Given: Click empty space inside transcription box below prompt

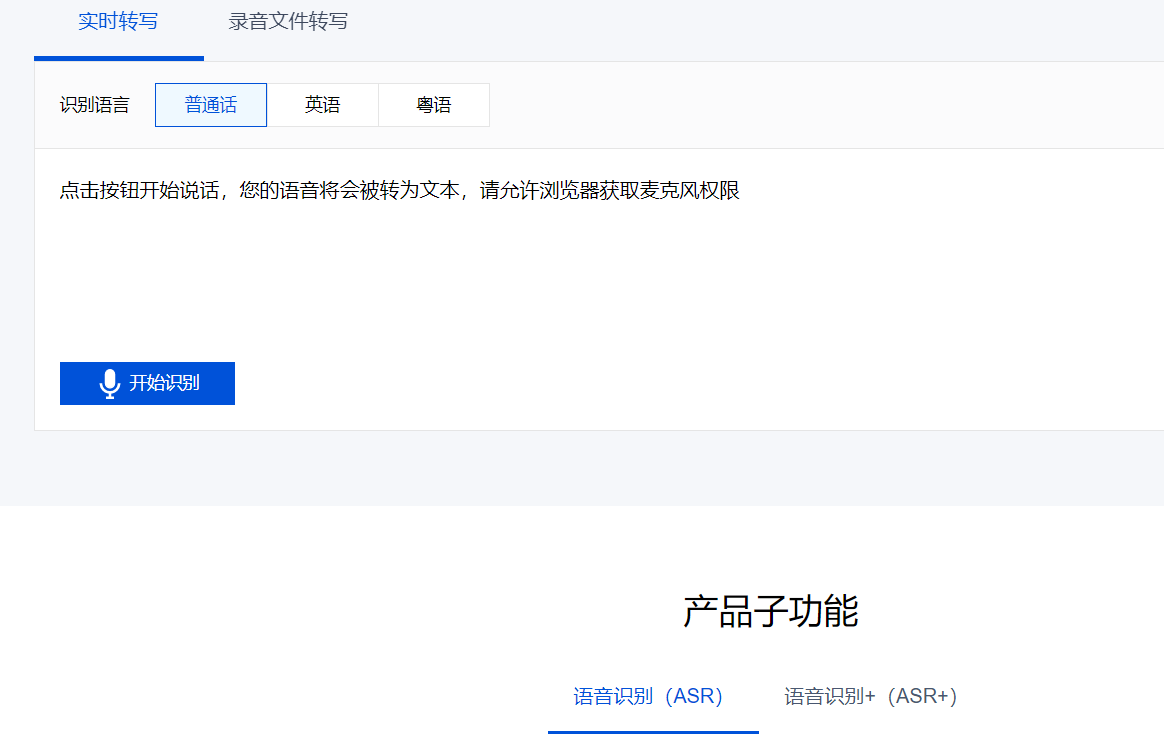Looking at the screenshot, I should point(600,280).
